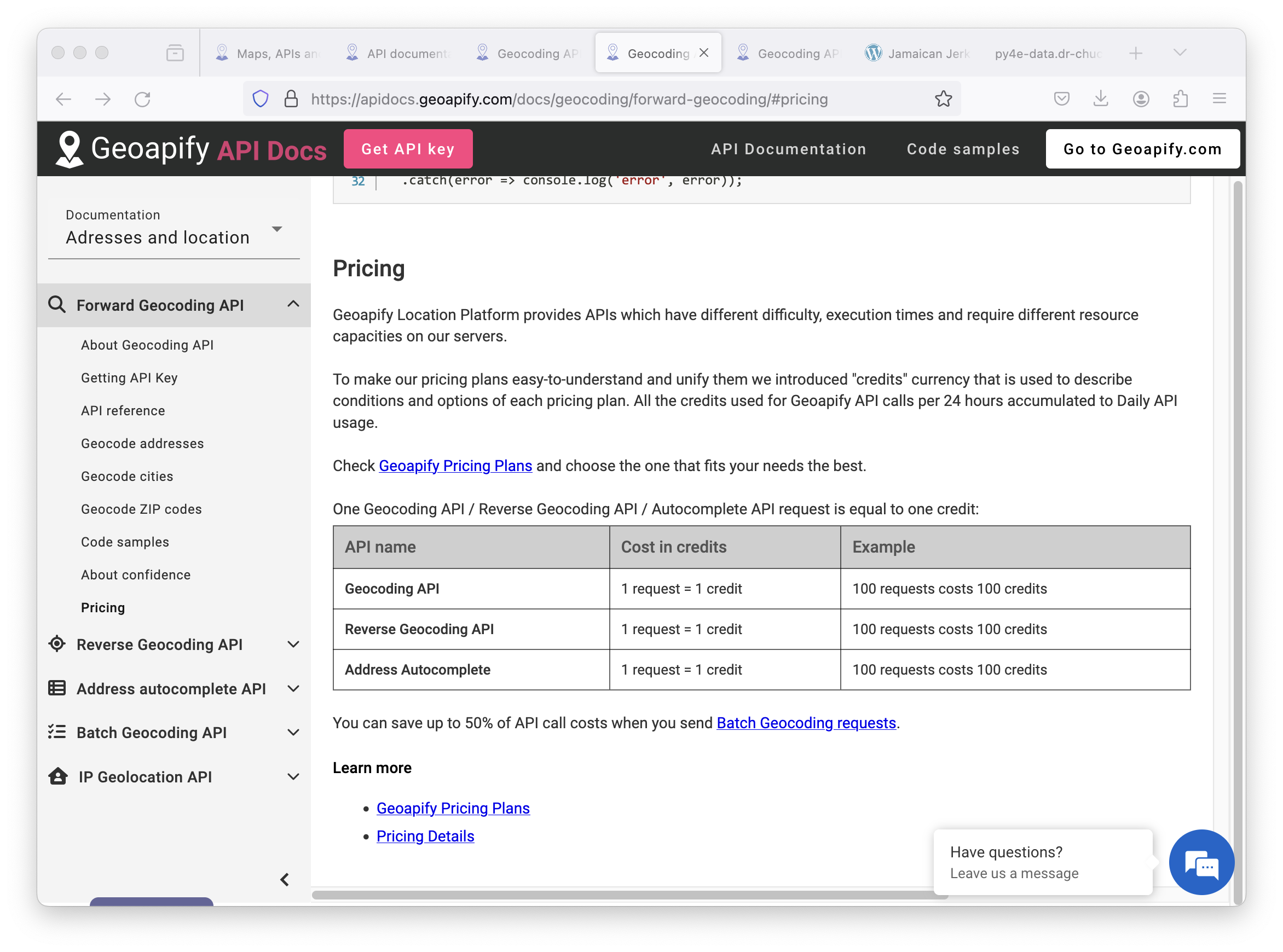Viewport: 1283px width, 952px height.
Task: Collapse the sidebar with the left chevron
Action: coord(285,879)
